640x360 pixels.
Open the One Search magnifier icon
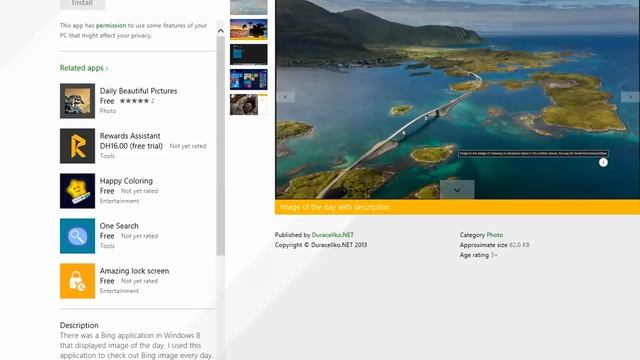(x=77, y=236)
